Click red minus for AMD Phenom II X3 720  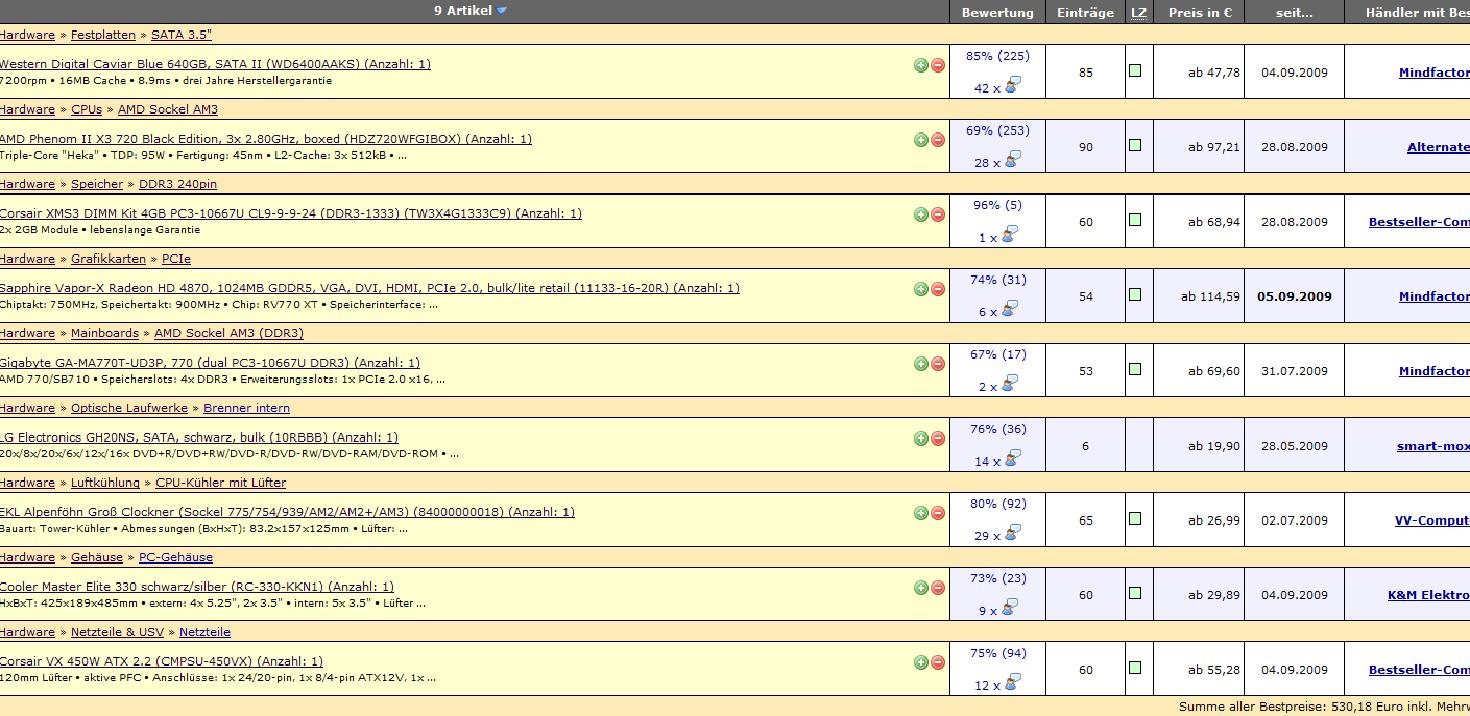(x=938, y=140)
